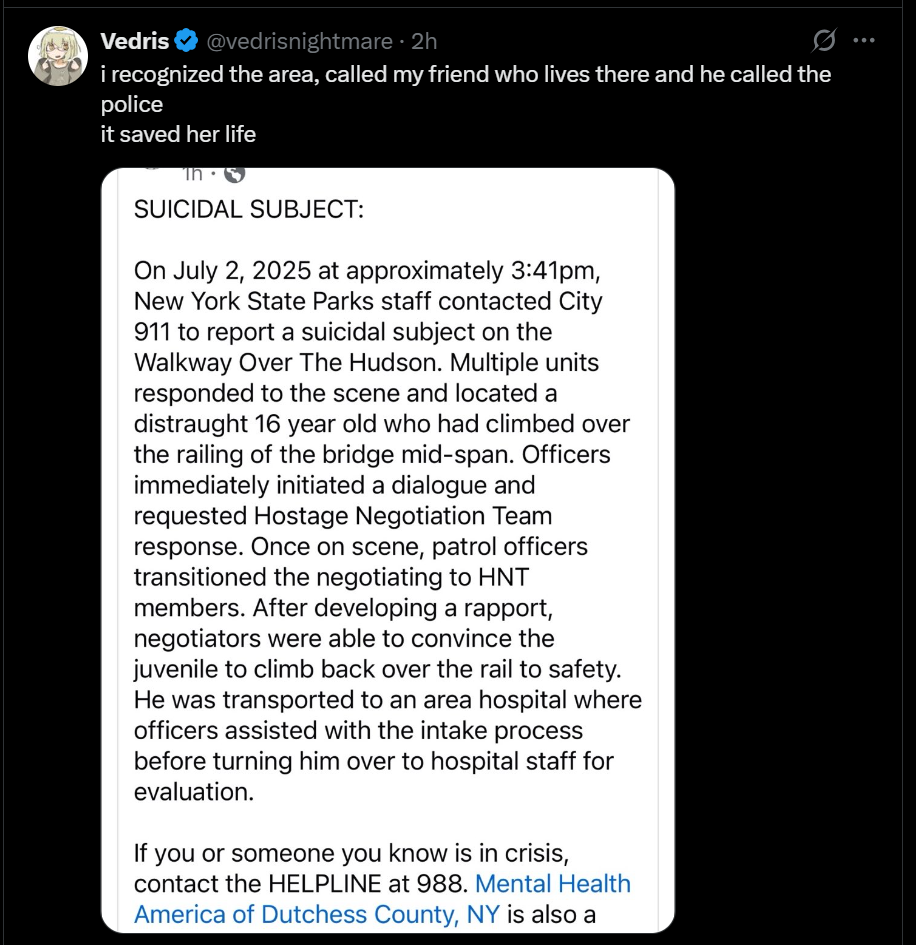The height and width of the screenshot is (945, 916).
Task: Open the three-dot More options menu
Action: point(863,41)
